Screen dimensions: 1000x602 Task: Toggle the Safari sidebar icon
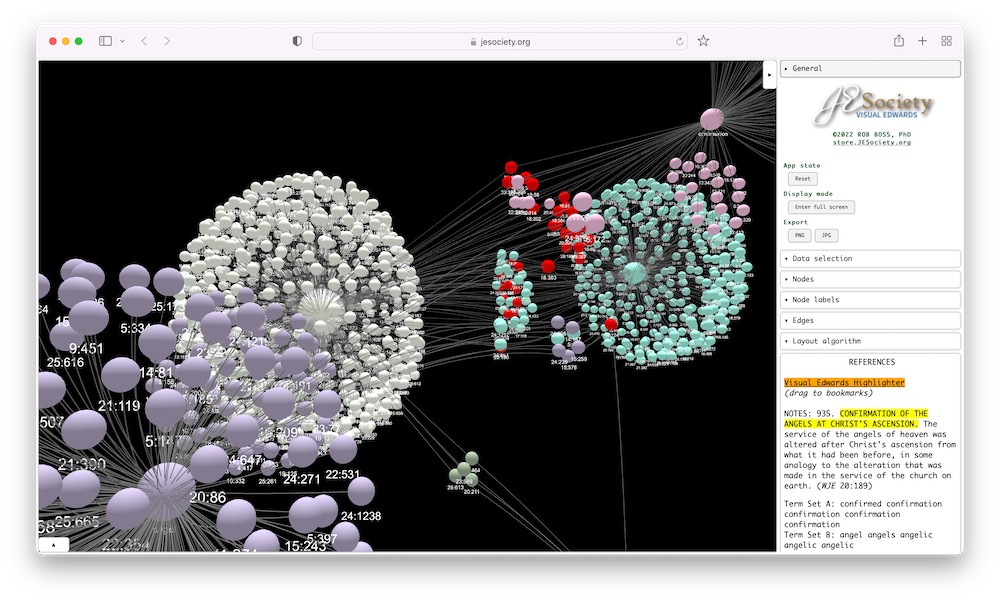pos(105,41)
